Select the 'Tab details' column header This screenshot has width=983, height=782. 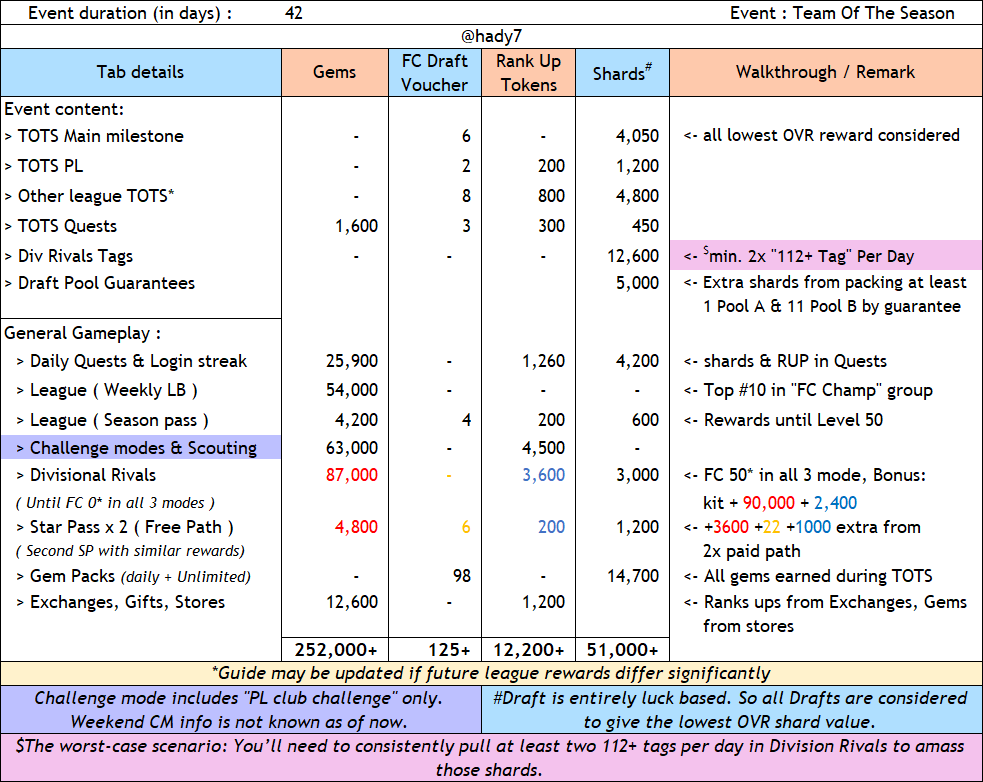pos(140,72)
